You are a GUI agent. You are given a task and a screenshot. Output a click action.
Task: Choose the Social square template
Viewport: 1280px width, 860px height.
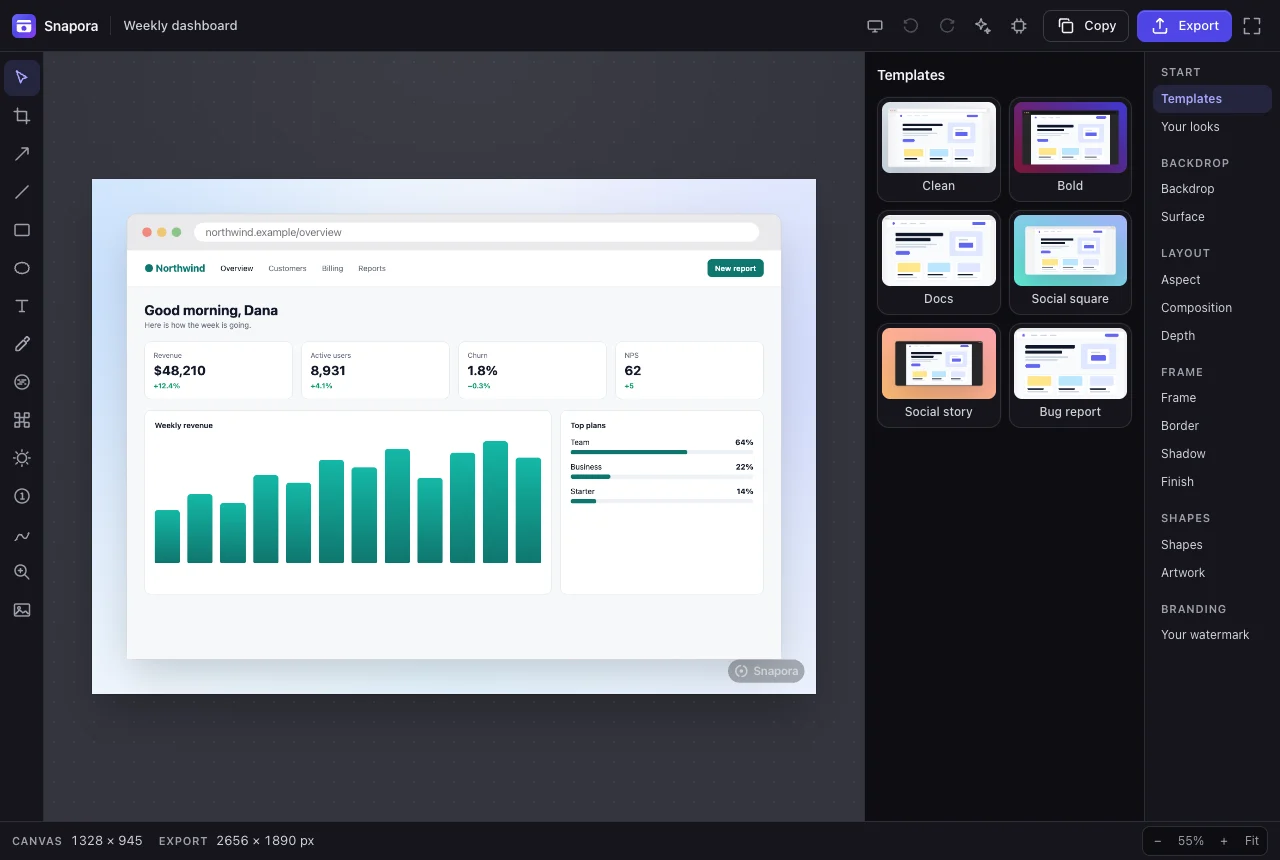click(x=1070, y=262)
